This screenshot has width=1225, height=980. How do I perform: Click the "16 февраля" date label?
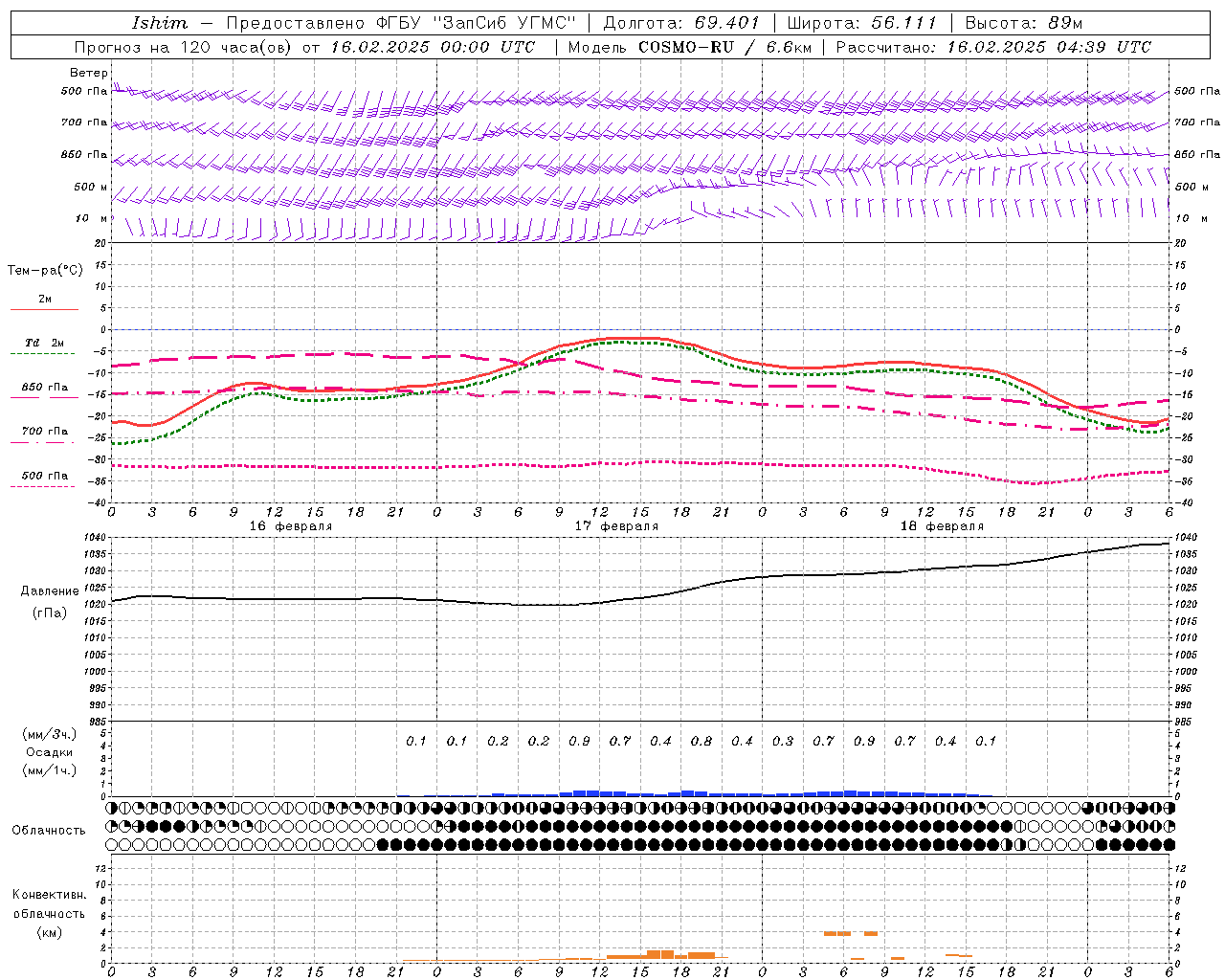(x=291, y=526)
